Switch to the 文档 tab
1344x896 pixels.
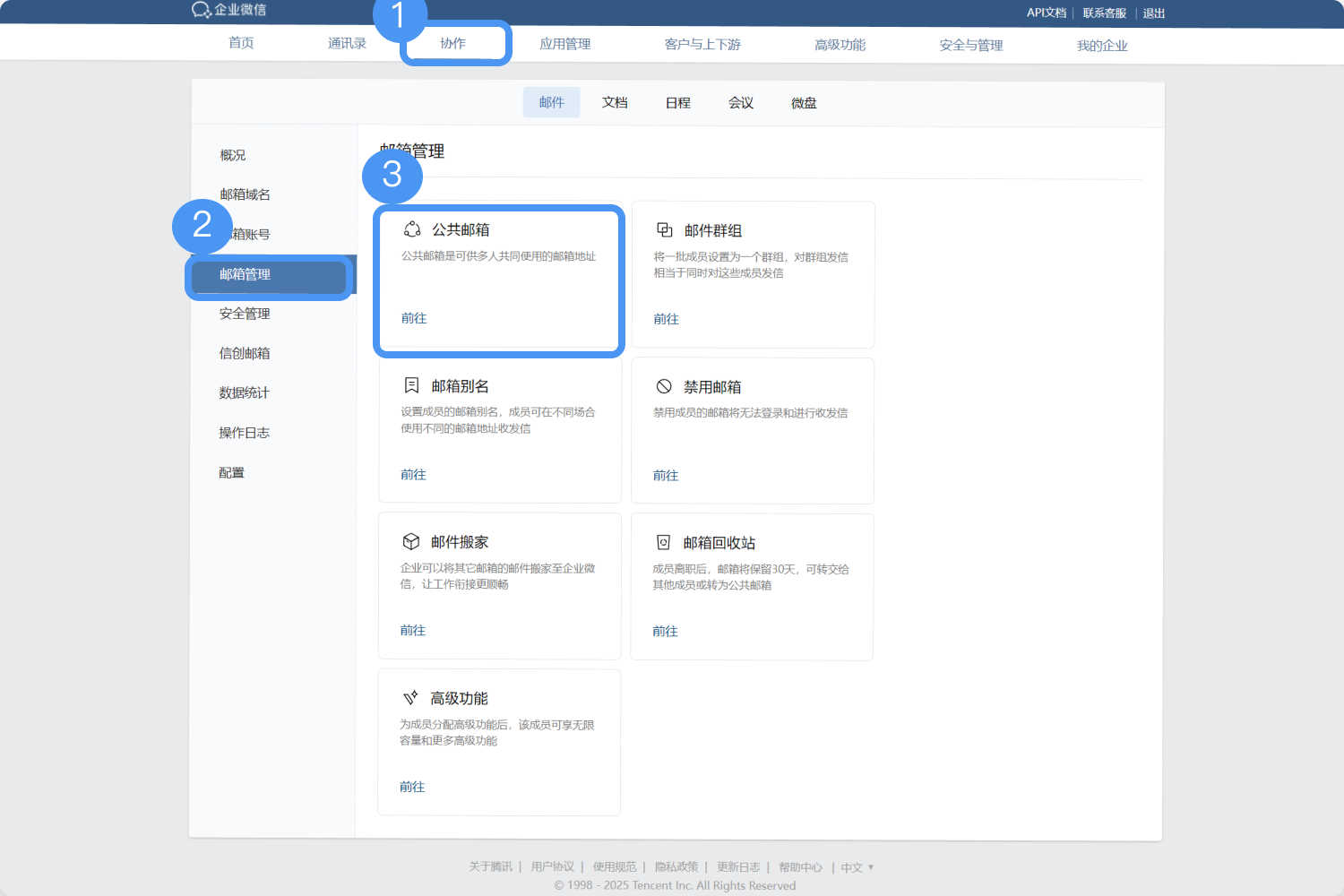click(x=615, y=103)
